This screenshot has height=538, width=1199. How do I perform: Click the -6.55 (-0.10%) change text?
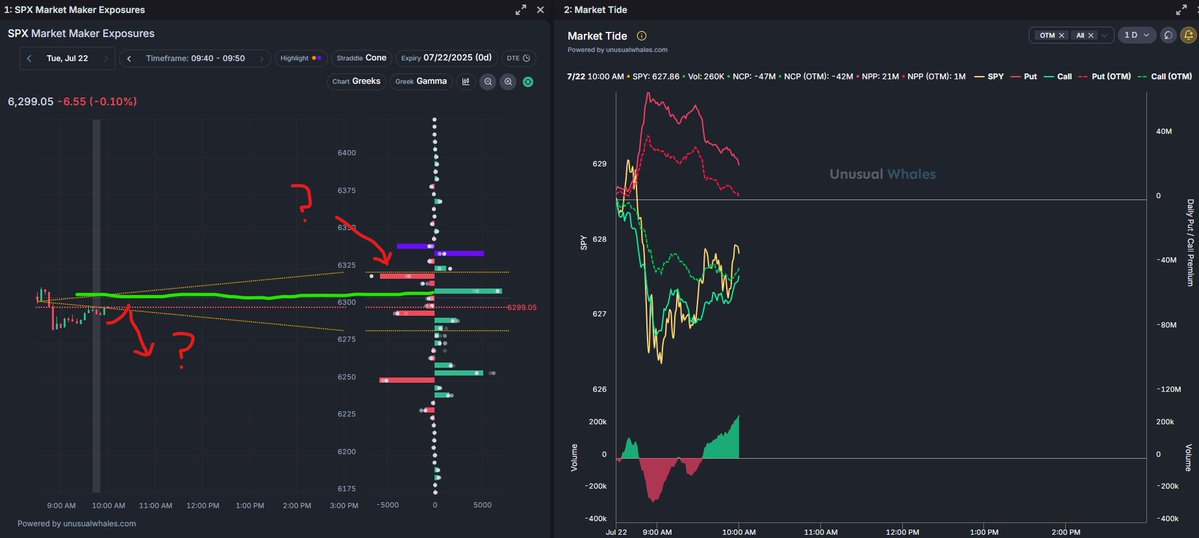pos(97,102)
